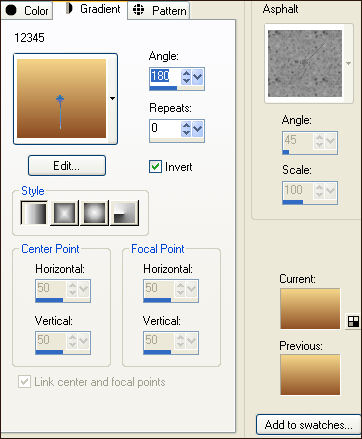
Task: Uncheck the Invert checkbox
Action: (155, 166)
